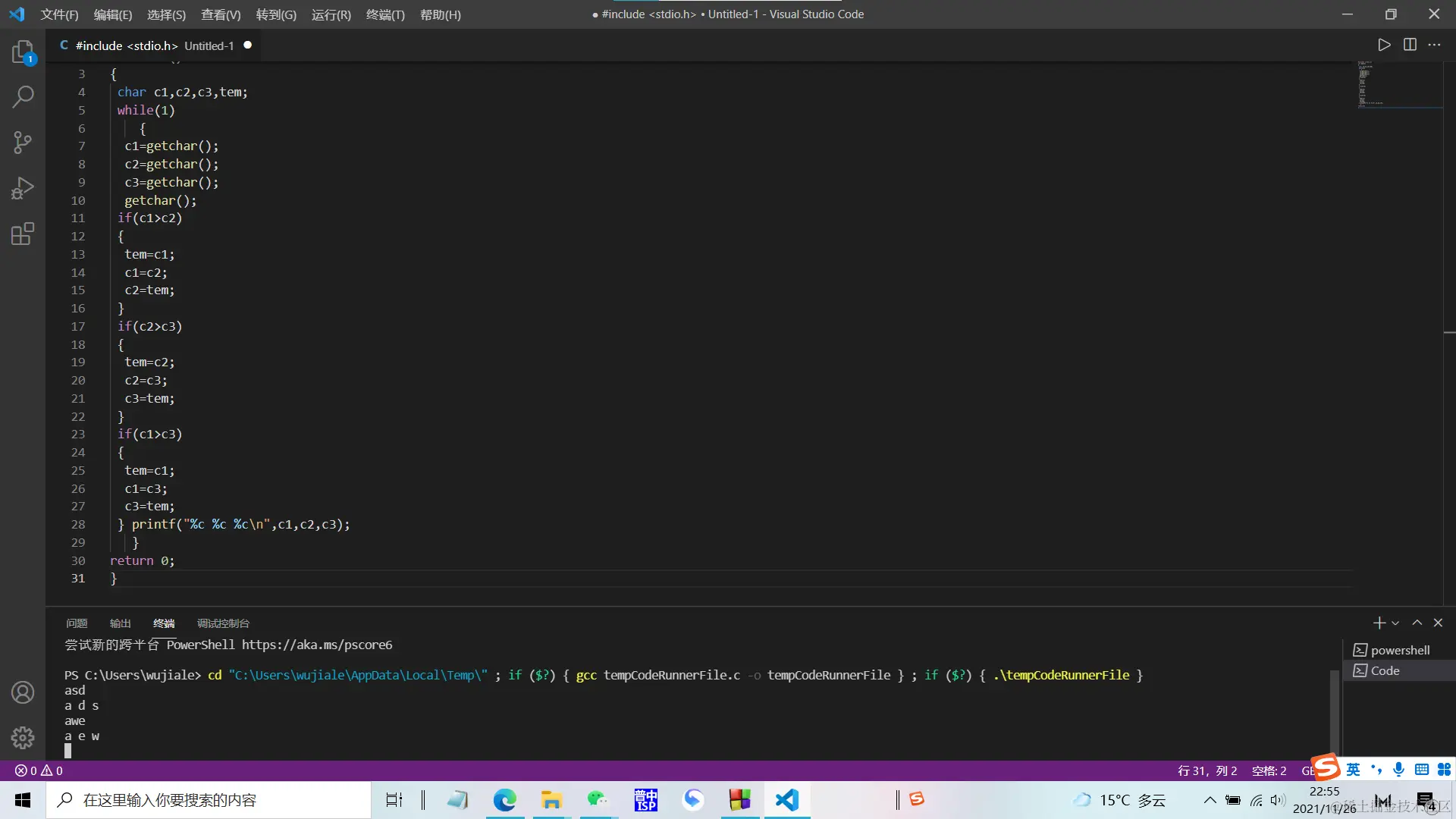The width and height of the screenshot is (1456, 819).
Task: Run code with the play icon
Action: coord(1384,45)
